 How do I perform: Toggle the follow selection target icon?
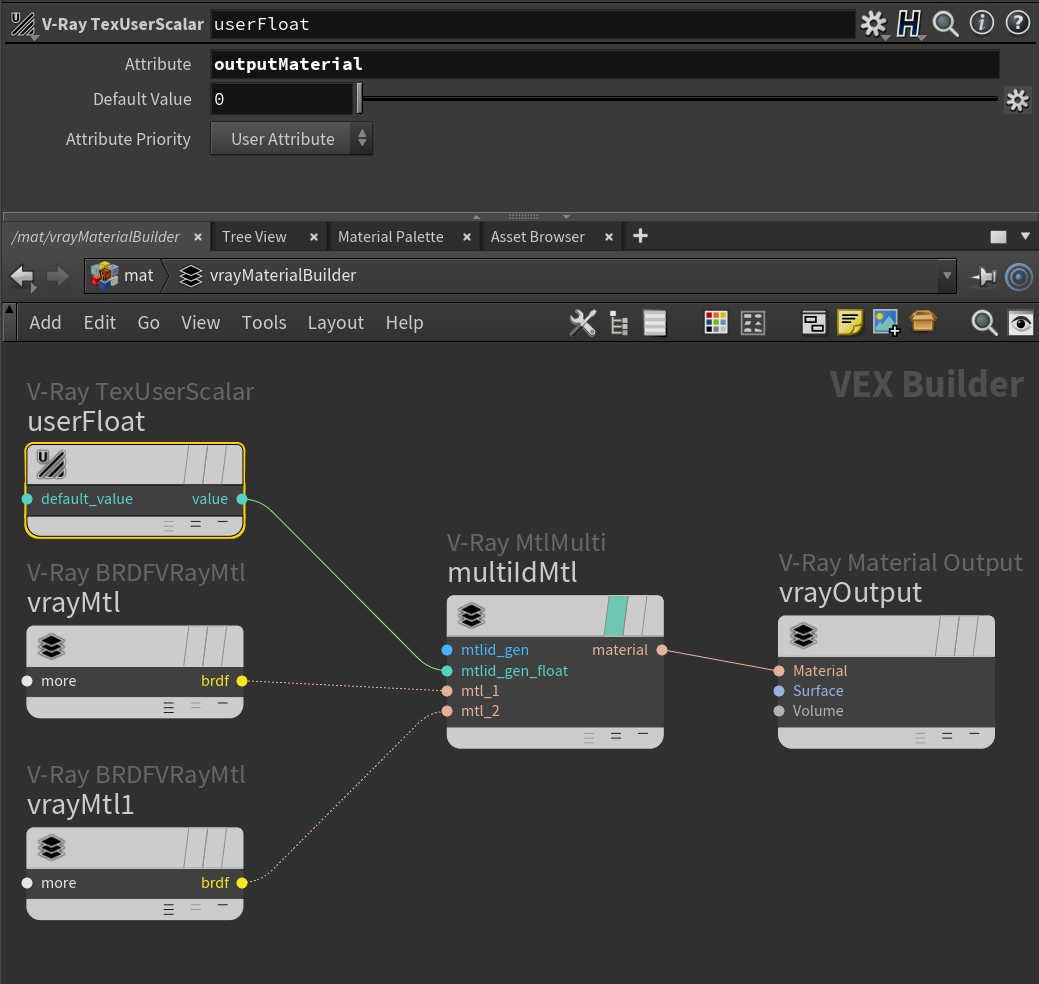point(1018,276)
